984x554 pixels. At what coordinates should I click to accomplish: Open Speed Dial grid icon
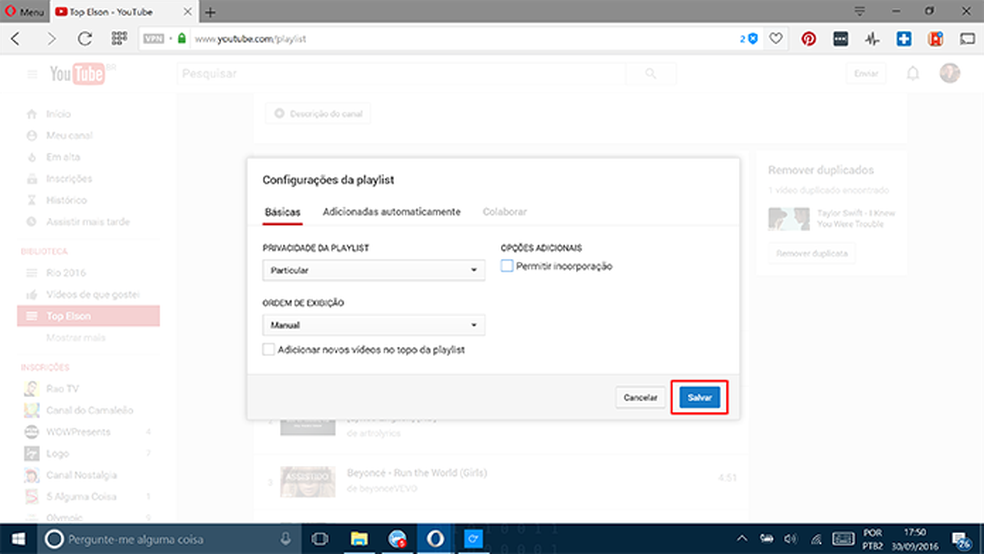(119, 39)
